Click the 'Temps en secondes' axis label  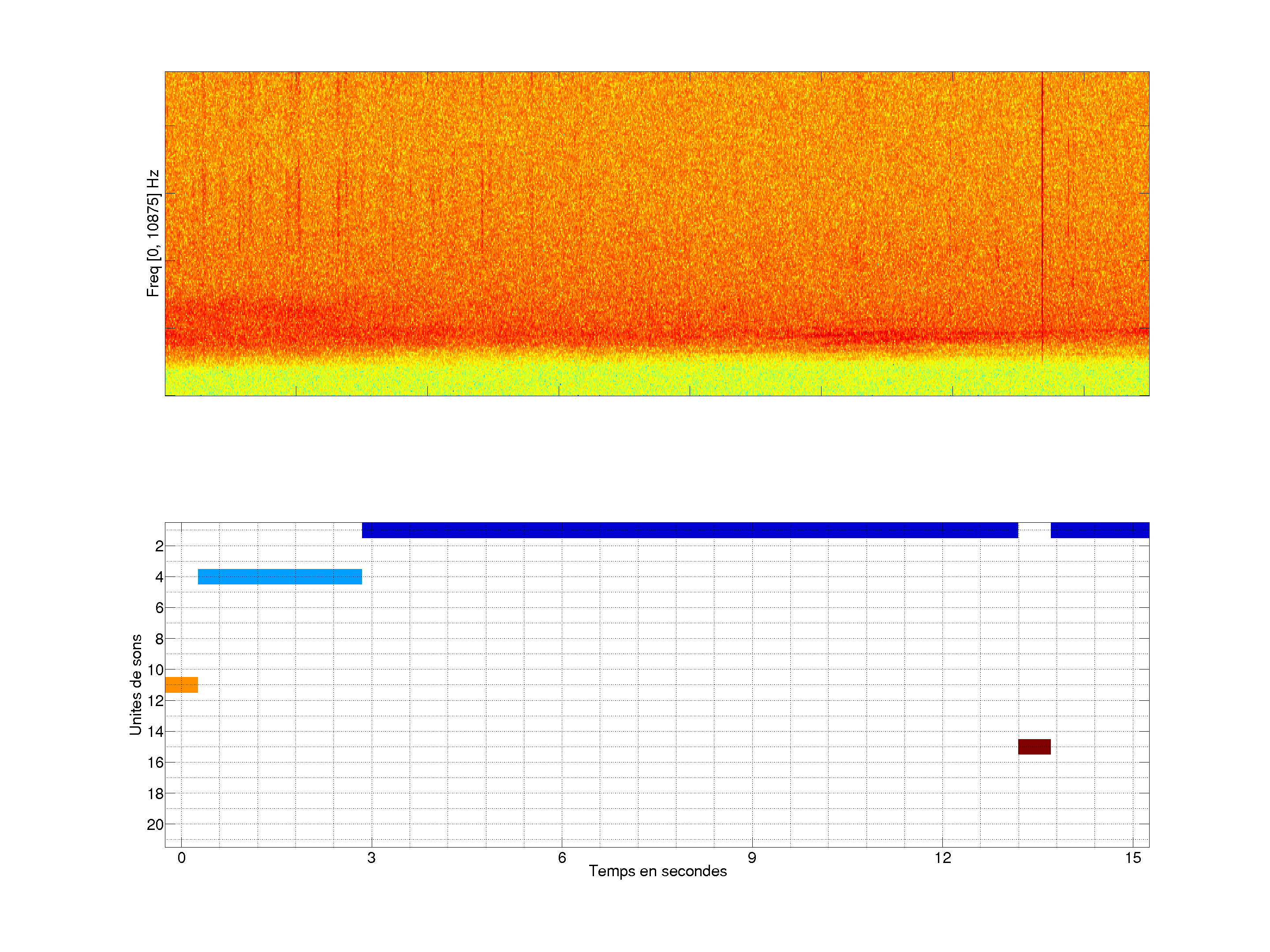click(x=657, y=871)
